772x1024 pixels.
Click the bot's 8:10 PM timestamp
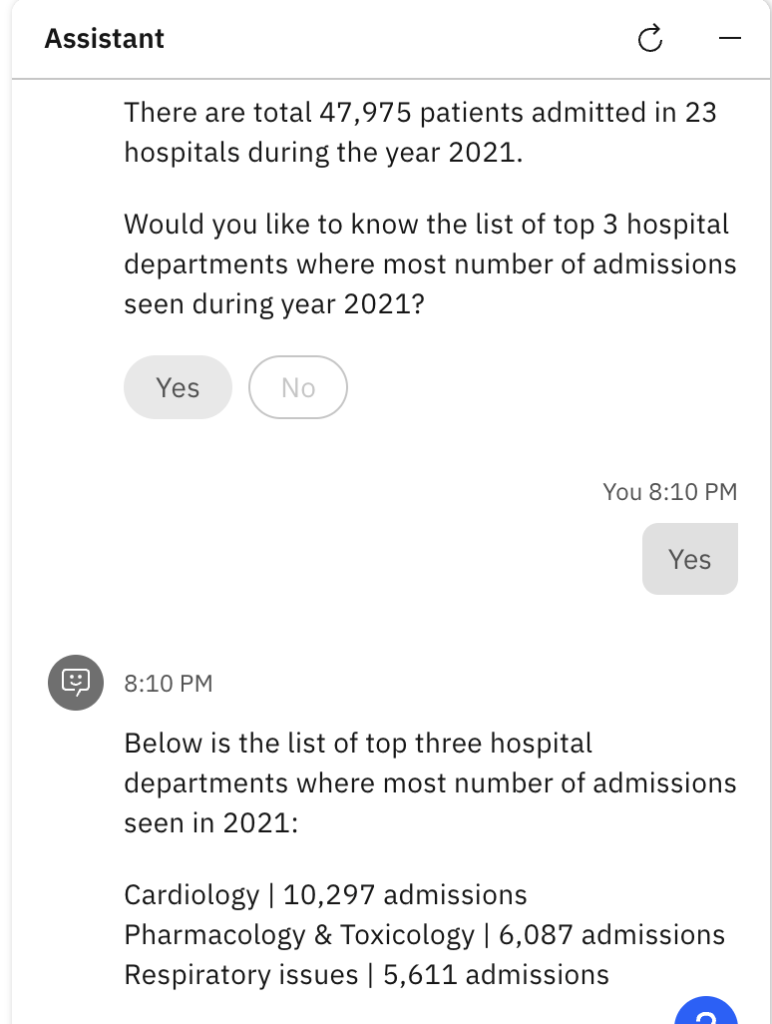tap(169, 683)
